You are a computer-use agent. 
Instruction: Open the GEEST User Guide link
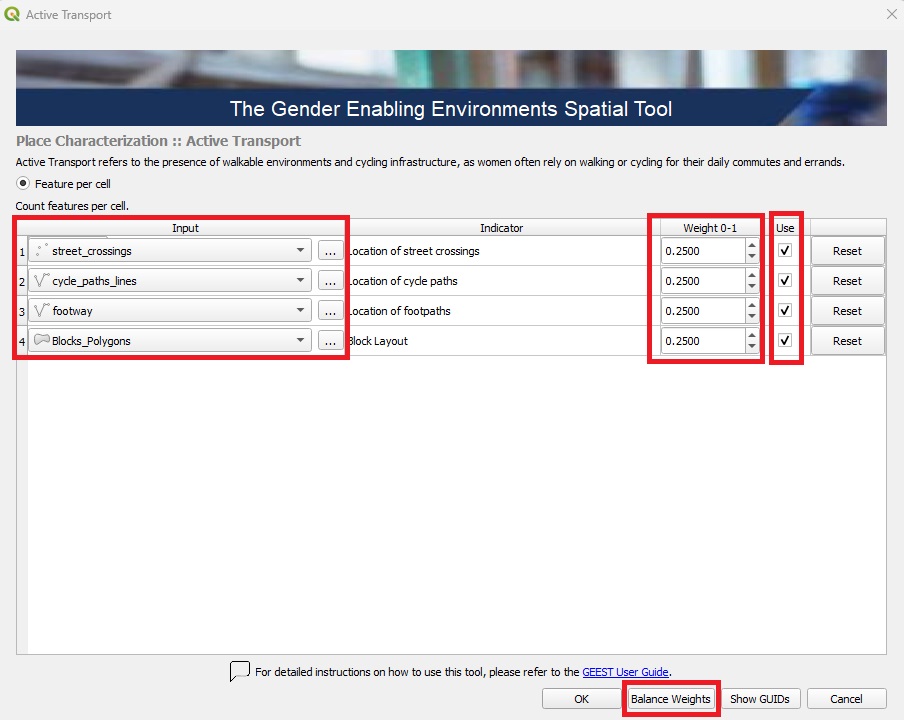pos(625,671)
